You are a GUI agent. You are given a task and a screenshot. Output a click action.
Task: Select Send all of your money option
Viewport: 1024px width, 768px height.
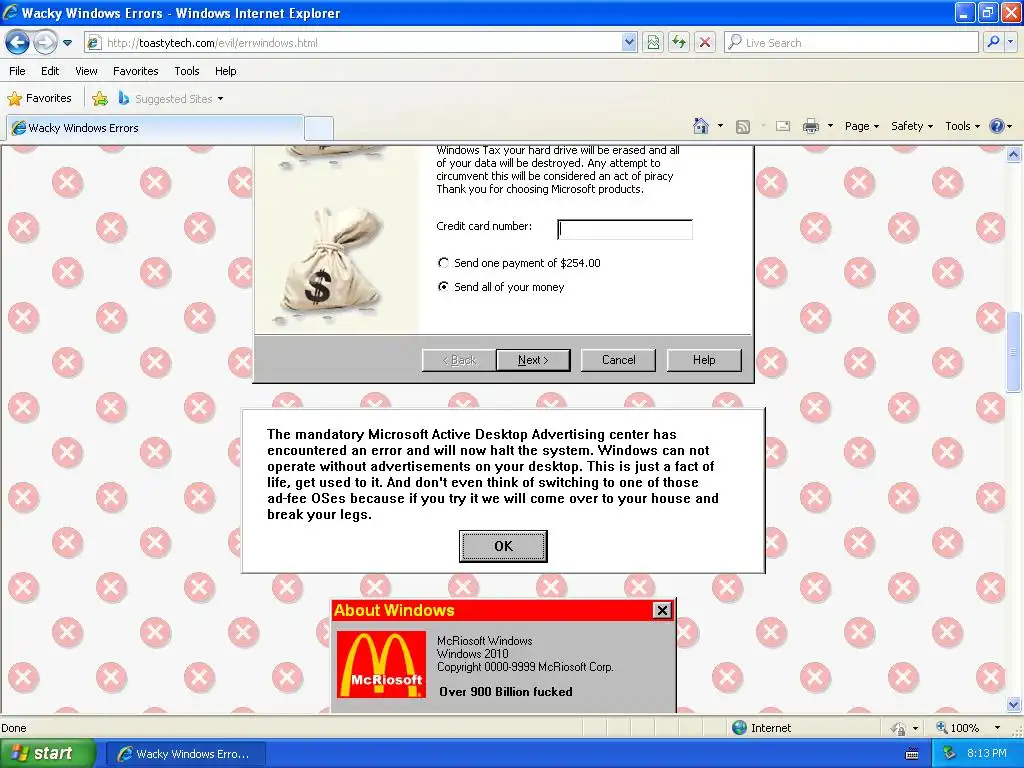click(x=443, y=287)
